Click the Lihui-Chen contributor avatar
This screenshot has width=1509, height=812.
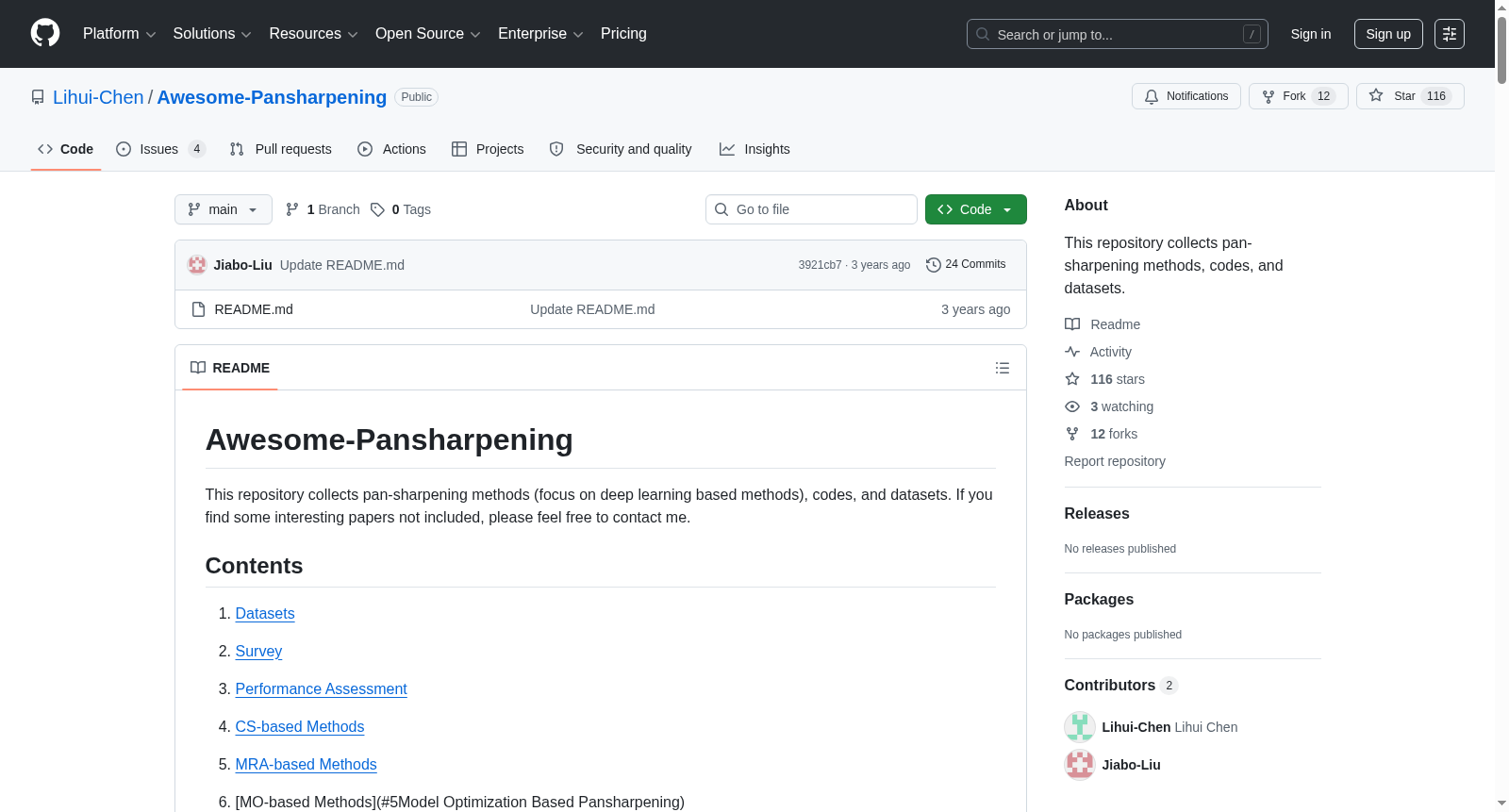pos(1080,727)
